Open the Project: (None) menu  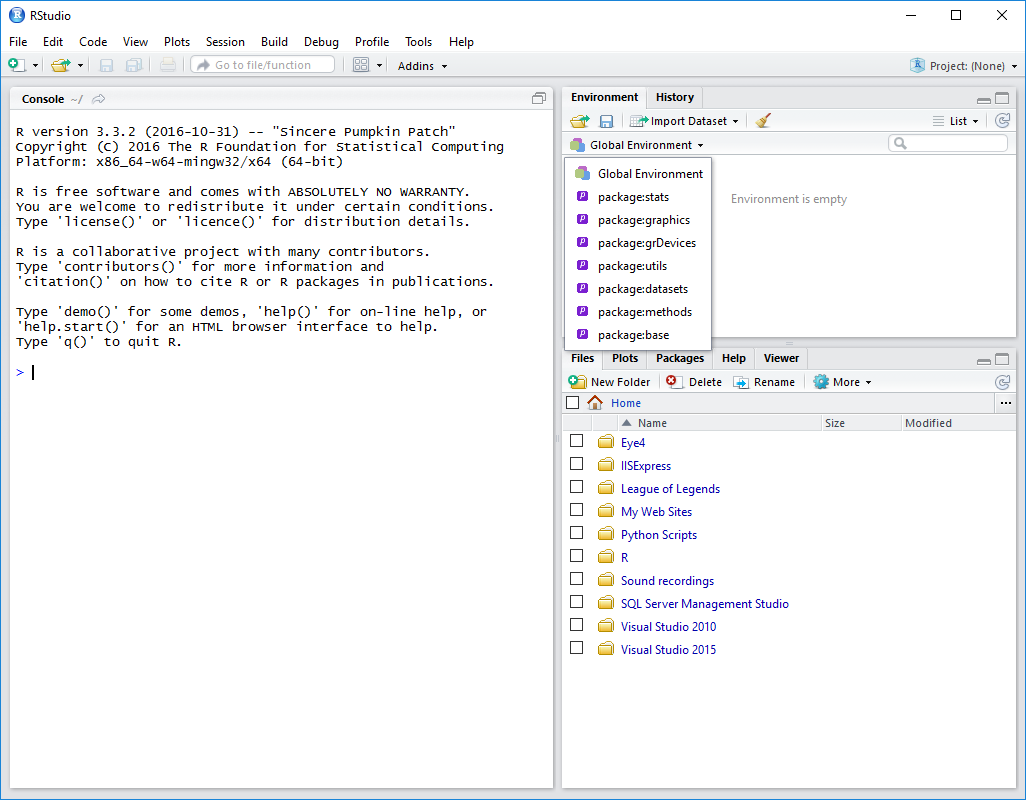(964, 65)
